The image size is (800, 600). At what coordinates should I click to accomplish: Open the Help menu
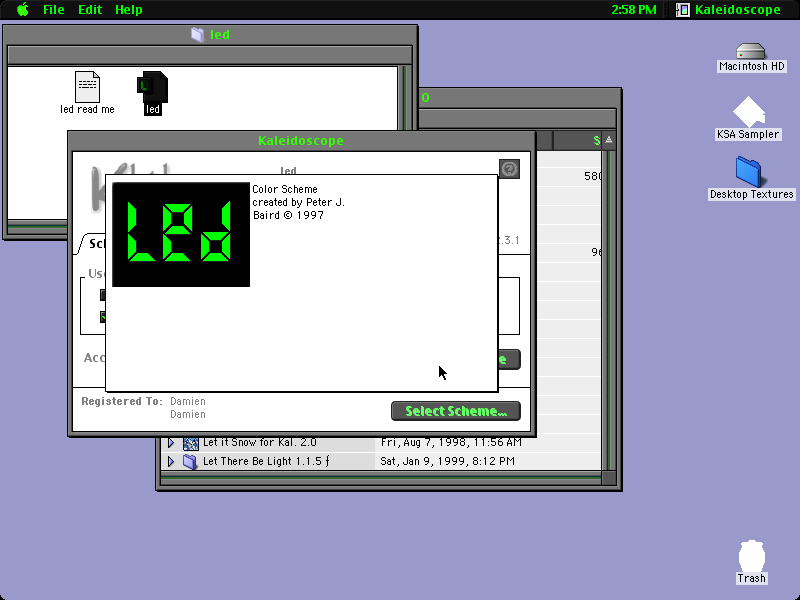coord(129,10)
